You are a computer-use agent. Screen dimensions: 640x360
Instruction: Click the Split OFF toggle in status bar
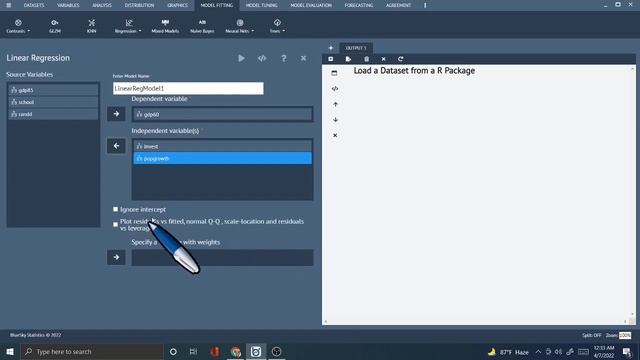click(591, 335)
